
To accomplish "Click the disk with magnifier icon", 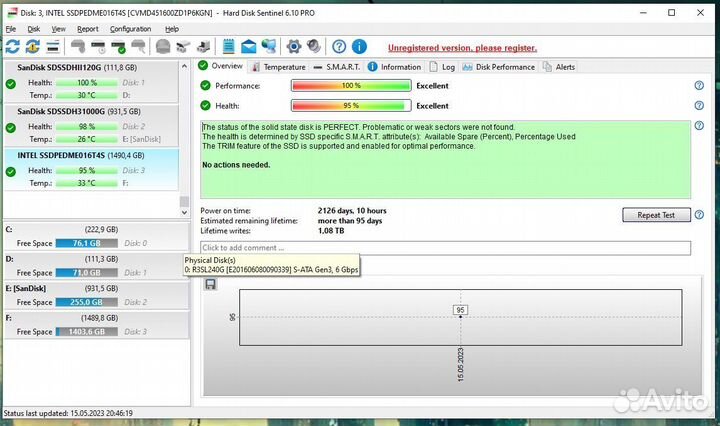I will click(x=138, y=46).
